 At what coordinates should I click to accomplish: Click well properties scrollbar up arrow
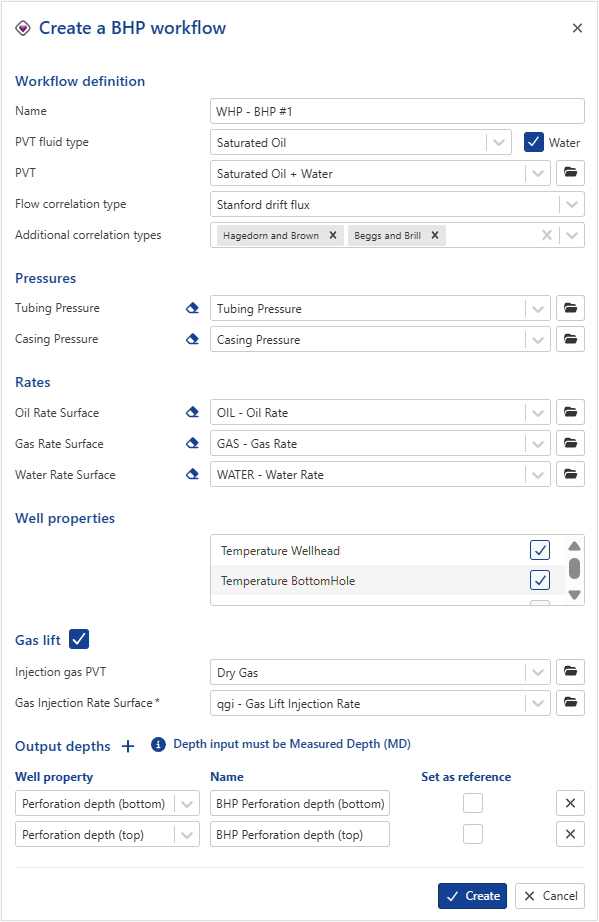pyautogui.click(x=575, y=546)
